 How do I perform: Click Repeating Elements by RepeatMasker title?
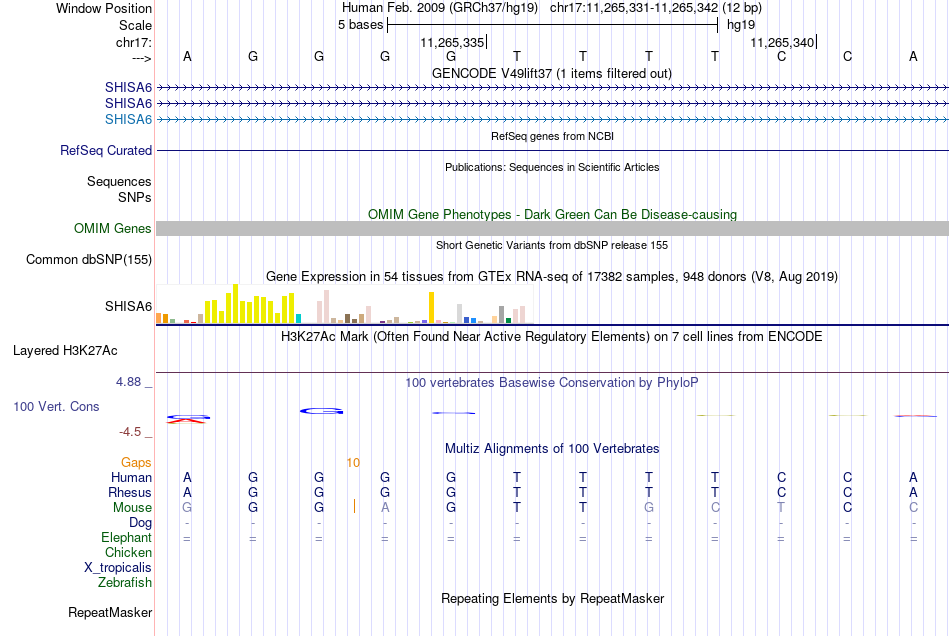tap(552, 598)
